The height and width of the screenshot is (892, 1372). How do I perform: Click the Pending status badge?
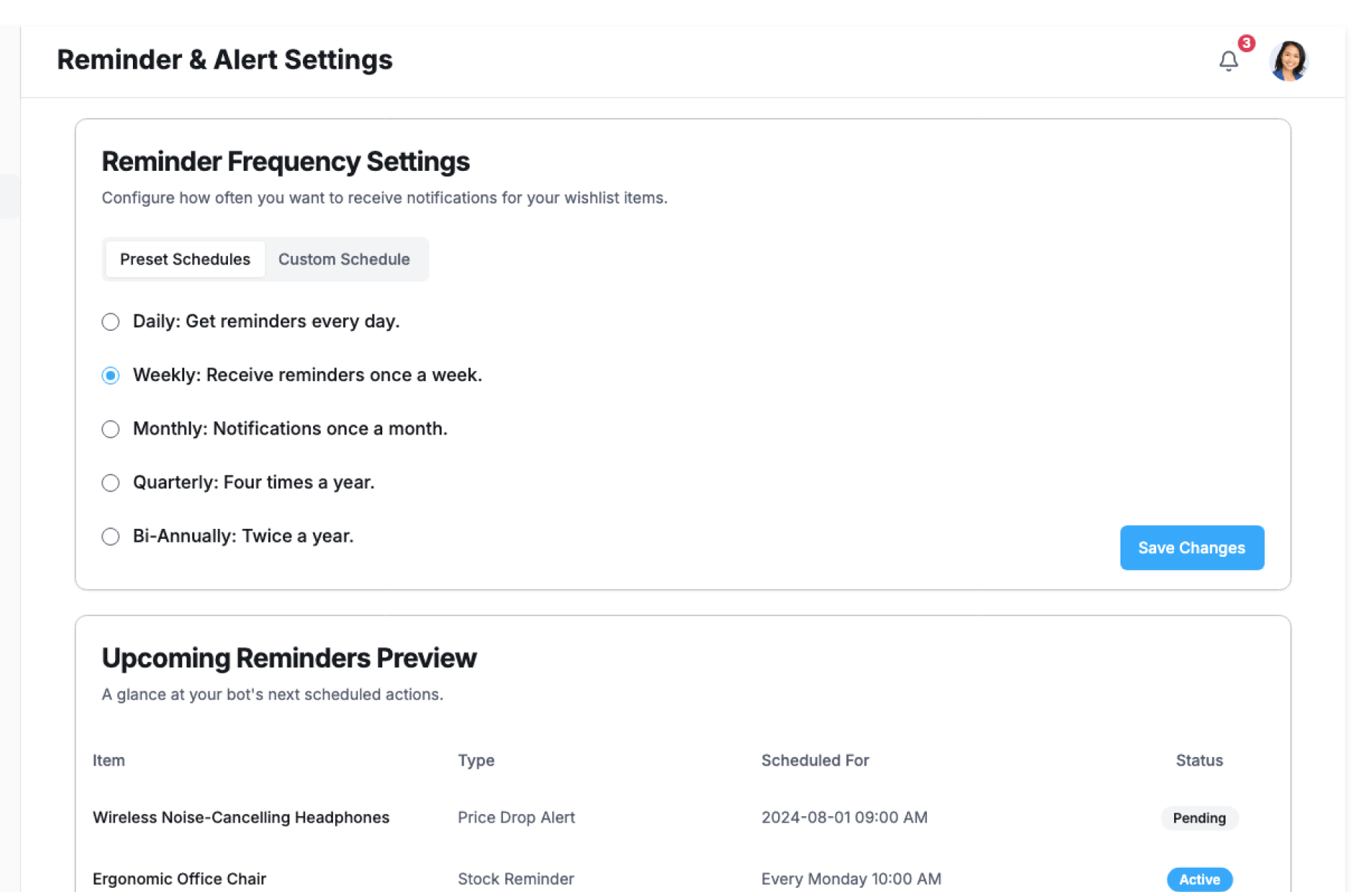click(x=1198, y=818)
